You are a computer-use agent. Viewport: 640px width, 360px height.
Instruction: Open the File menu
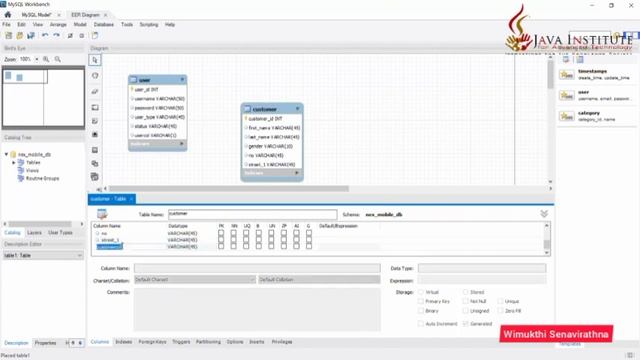(x=7, y=24)
